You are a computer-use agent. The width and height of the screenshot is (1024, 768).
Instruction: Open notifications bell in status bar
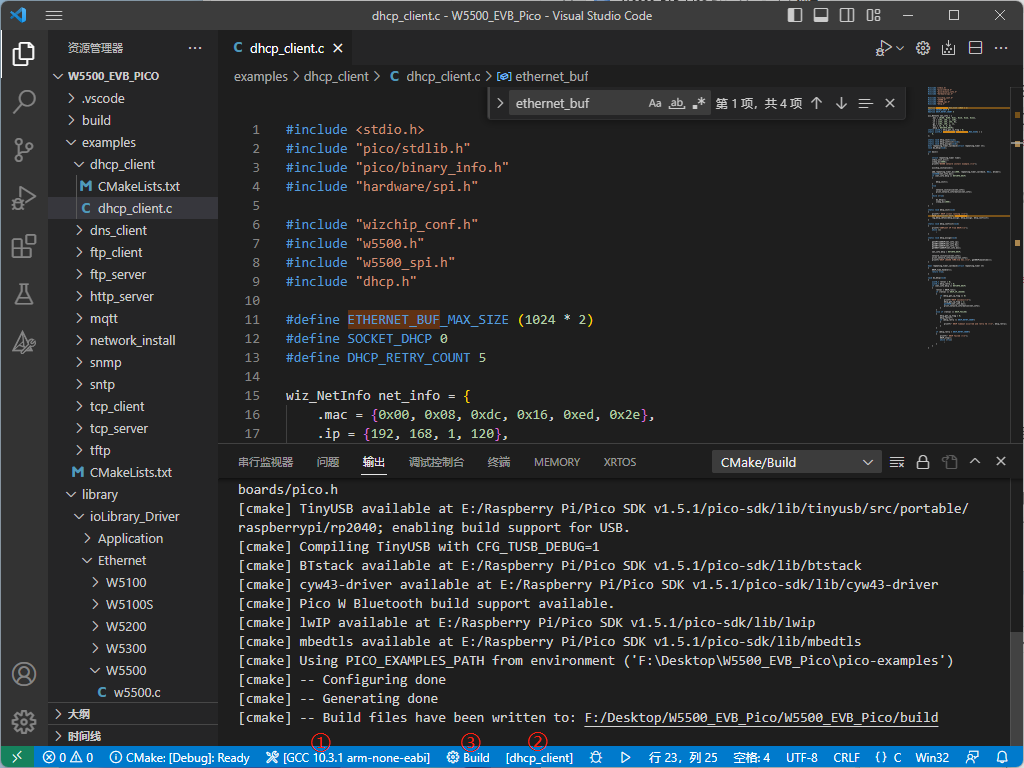click(x=1002, y=757)
